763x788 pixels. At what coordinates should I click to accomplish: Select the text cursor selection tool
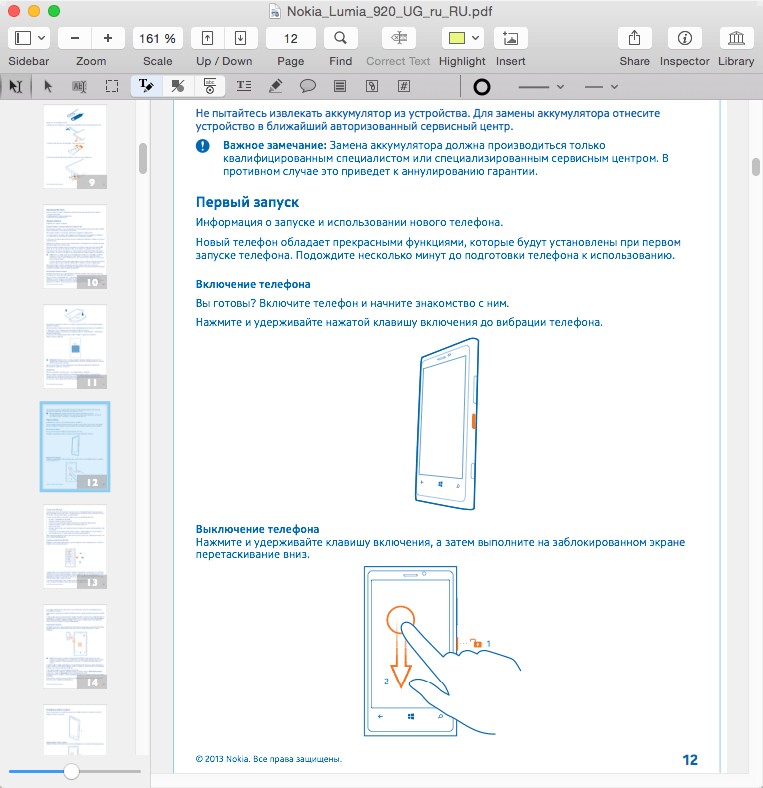pyautogui.click(x=16, y=86)
